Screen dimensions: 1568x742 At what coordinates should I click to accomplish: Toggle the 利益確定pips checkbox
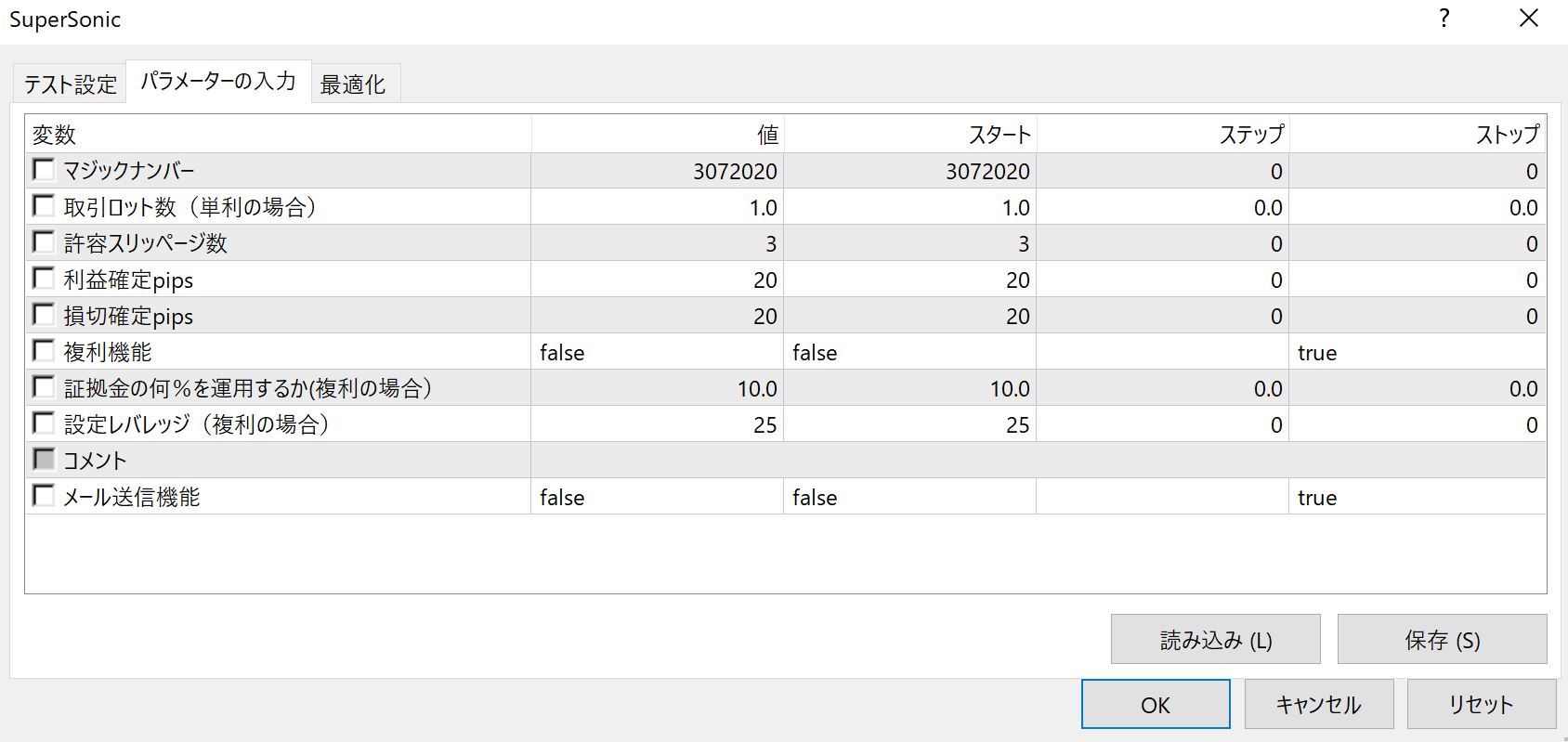point(44,279)
